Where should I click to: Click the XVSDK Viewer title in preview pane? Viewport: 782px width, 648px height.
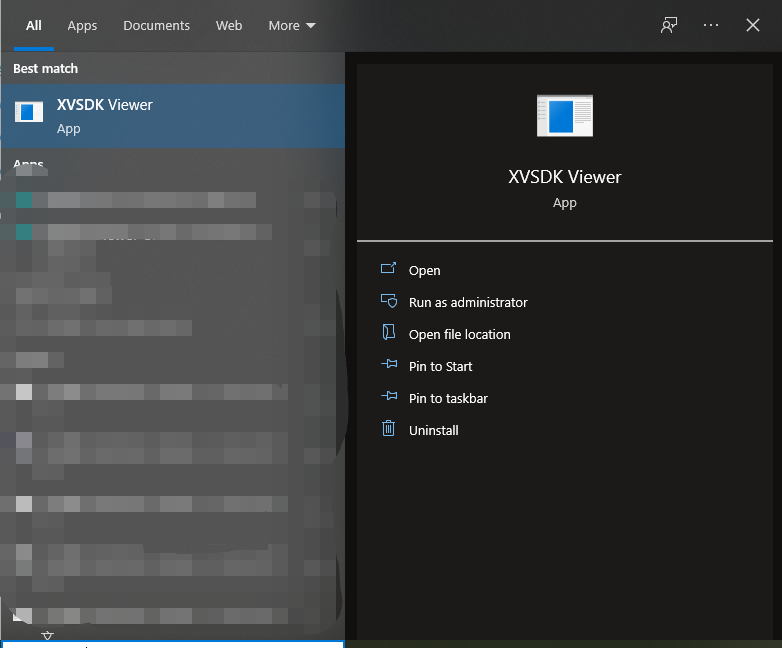(x=565, y=177)
